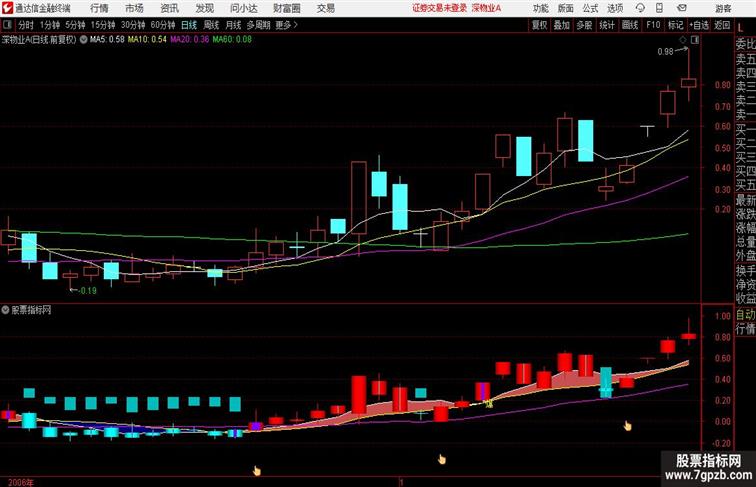The image size is (756, 487).
Task: Open the 发现 menu
Action: 204,8
